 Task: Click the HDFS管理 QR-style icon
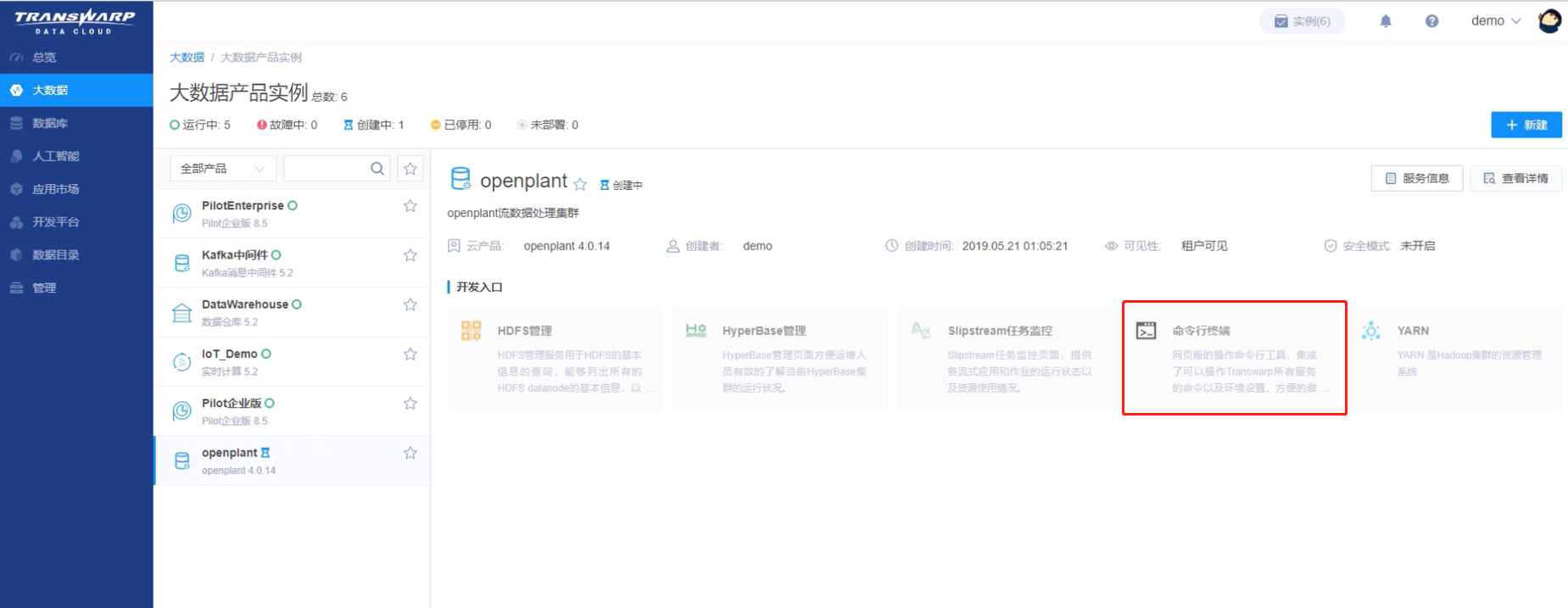[x=472, y=331]
